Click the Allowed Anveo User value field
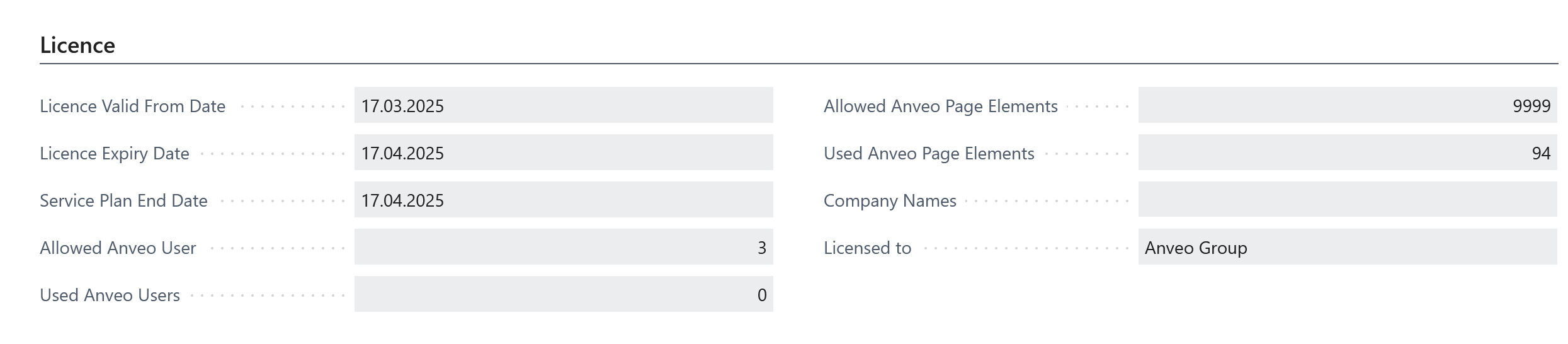1568x344 pixels. click(x=564, y=247)
